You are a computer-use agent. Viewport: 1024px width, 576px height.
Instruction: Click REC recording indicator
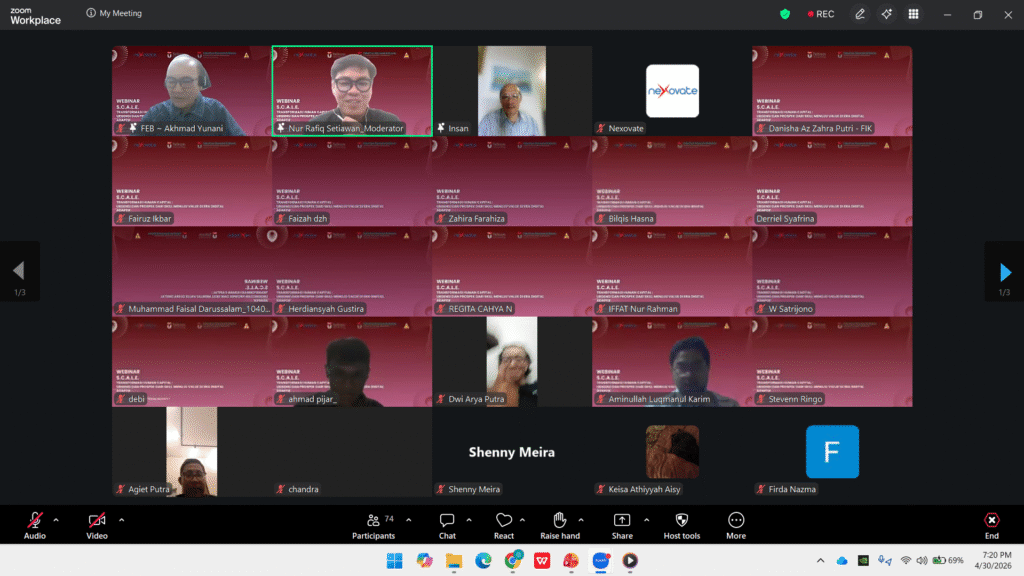coord(821,14)
